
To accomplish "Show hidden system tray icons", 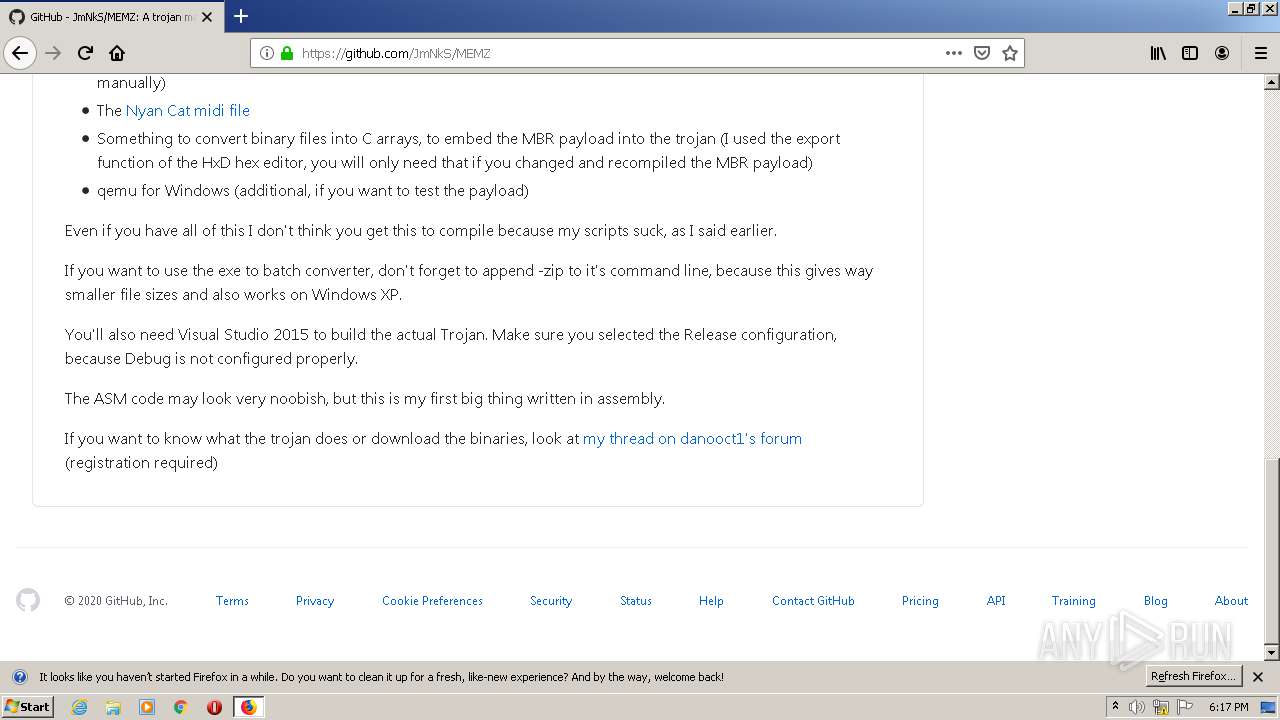I will [x=1115, y=706].
